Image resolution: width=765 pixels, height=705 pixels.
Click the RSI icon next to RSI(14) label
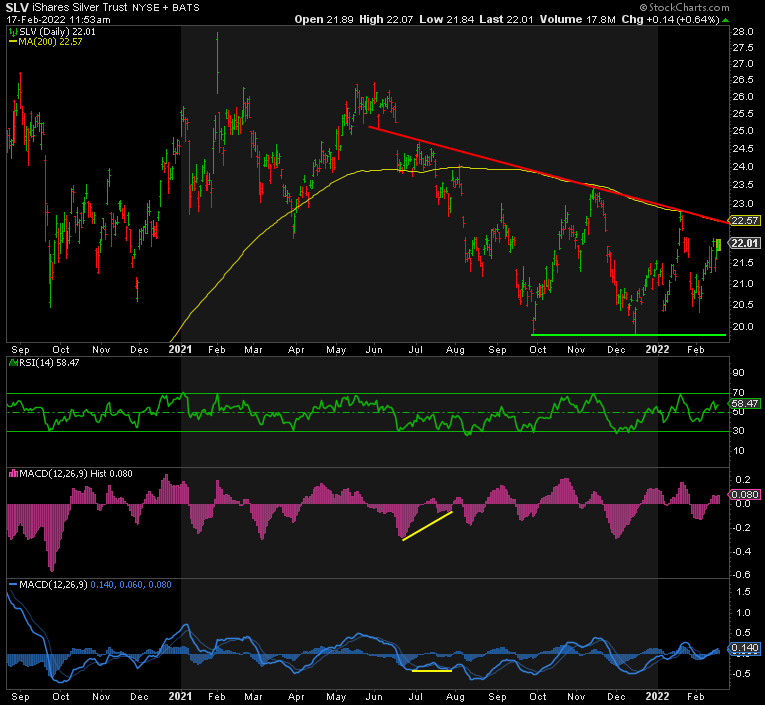point(13,363)
